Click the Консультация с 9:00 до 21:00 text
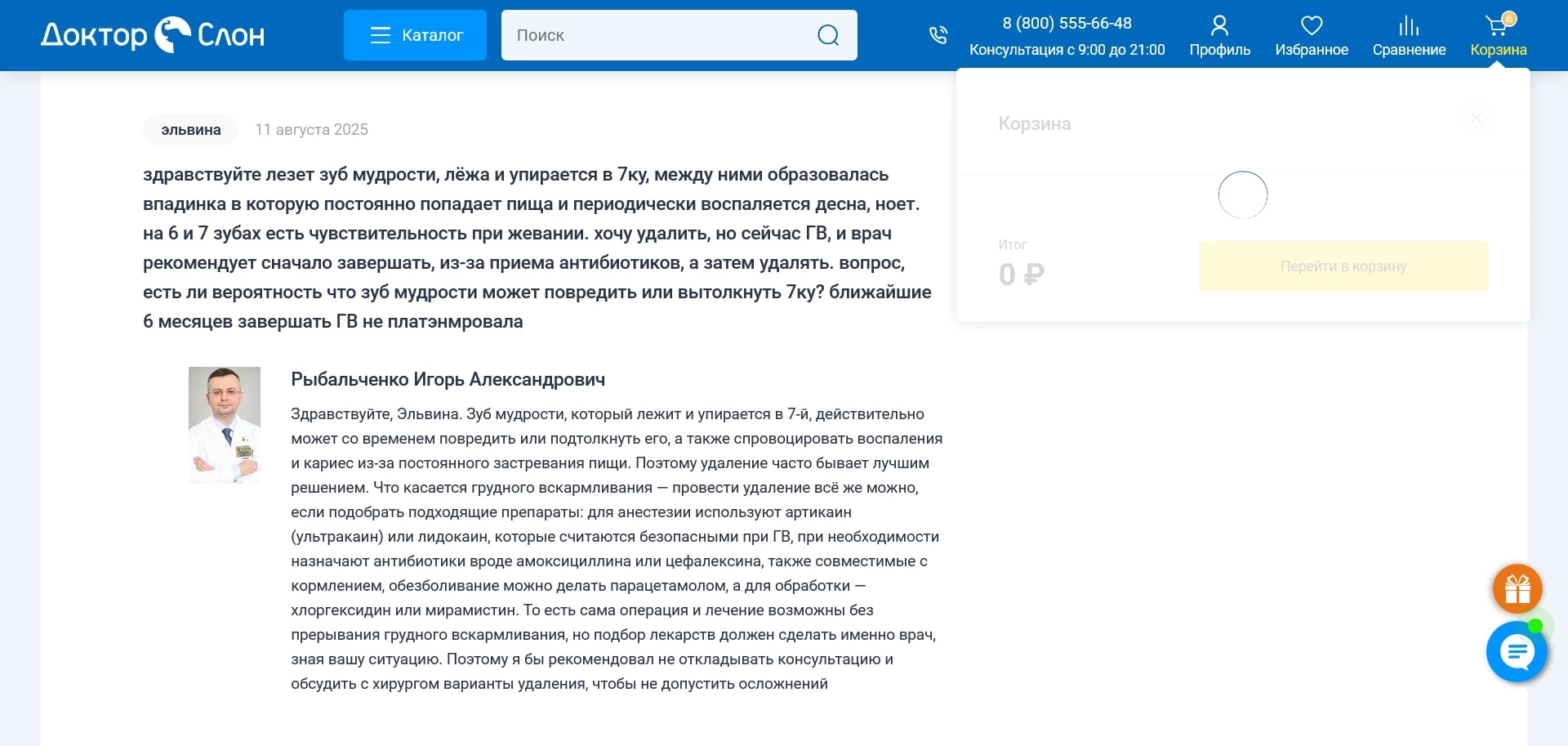The image size is (1568, 746). pyautogui.click(x=1067, y=50)
